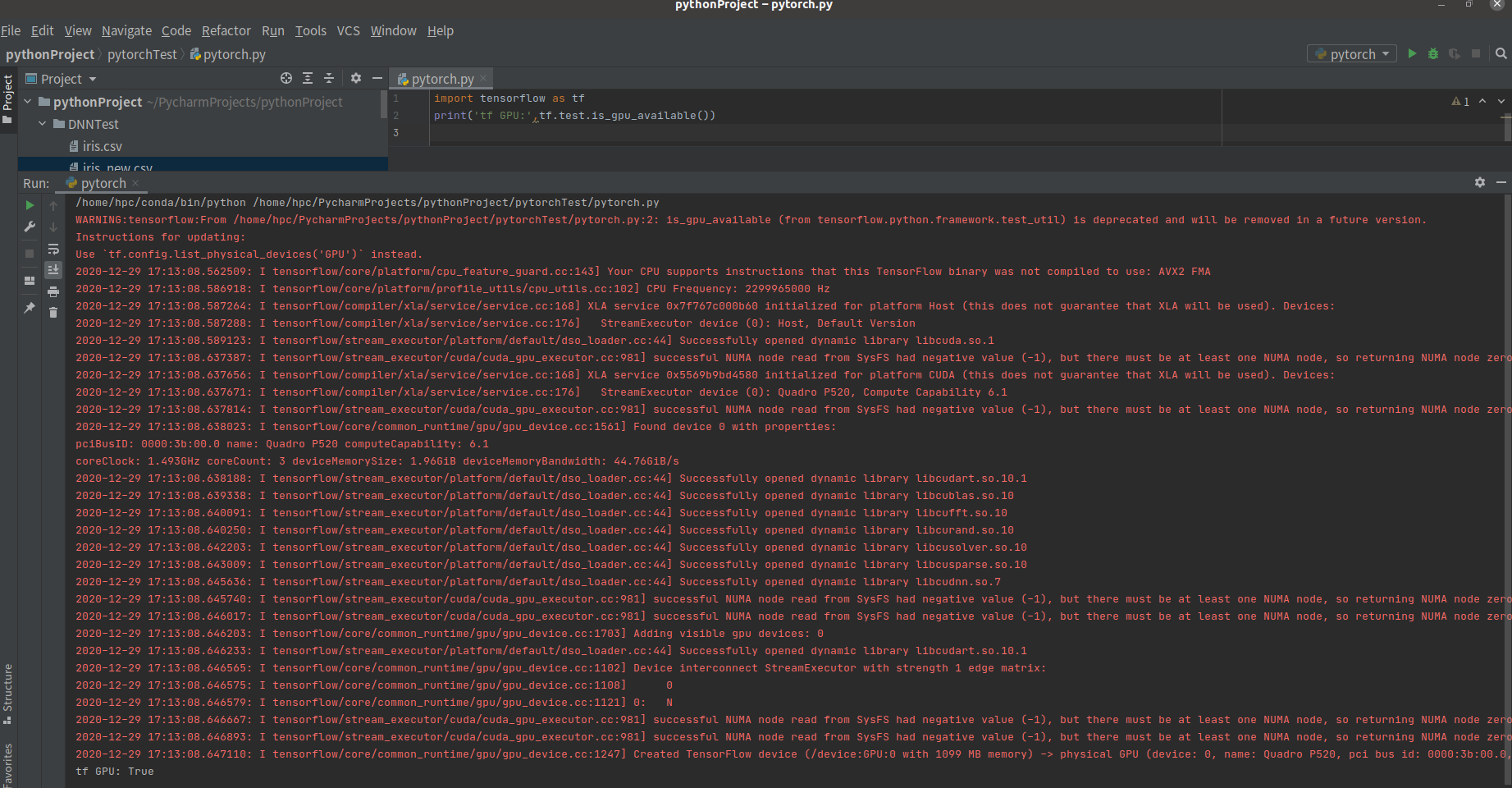The image size is (1512, 788).
Task: Print the console output
Action: [x=53, y=291]
